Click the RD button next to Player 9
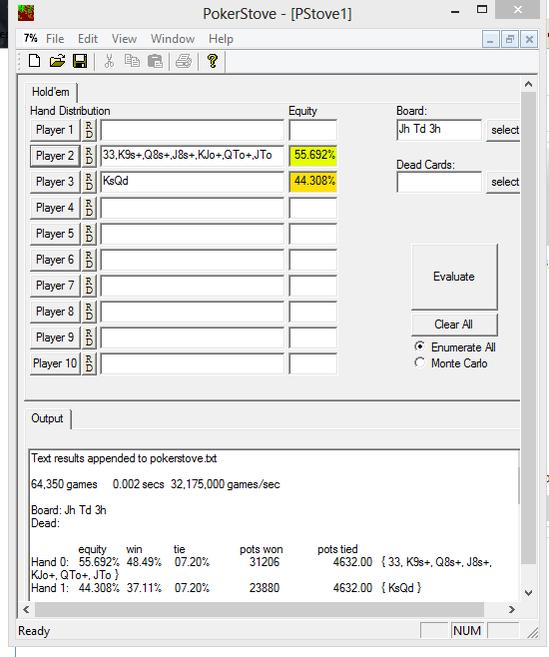 click(x=89, y=338)
